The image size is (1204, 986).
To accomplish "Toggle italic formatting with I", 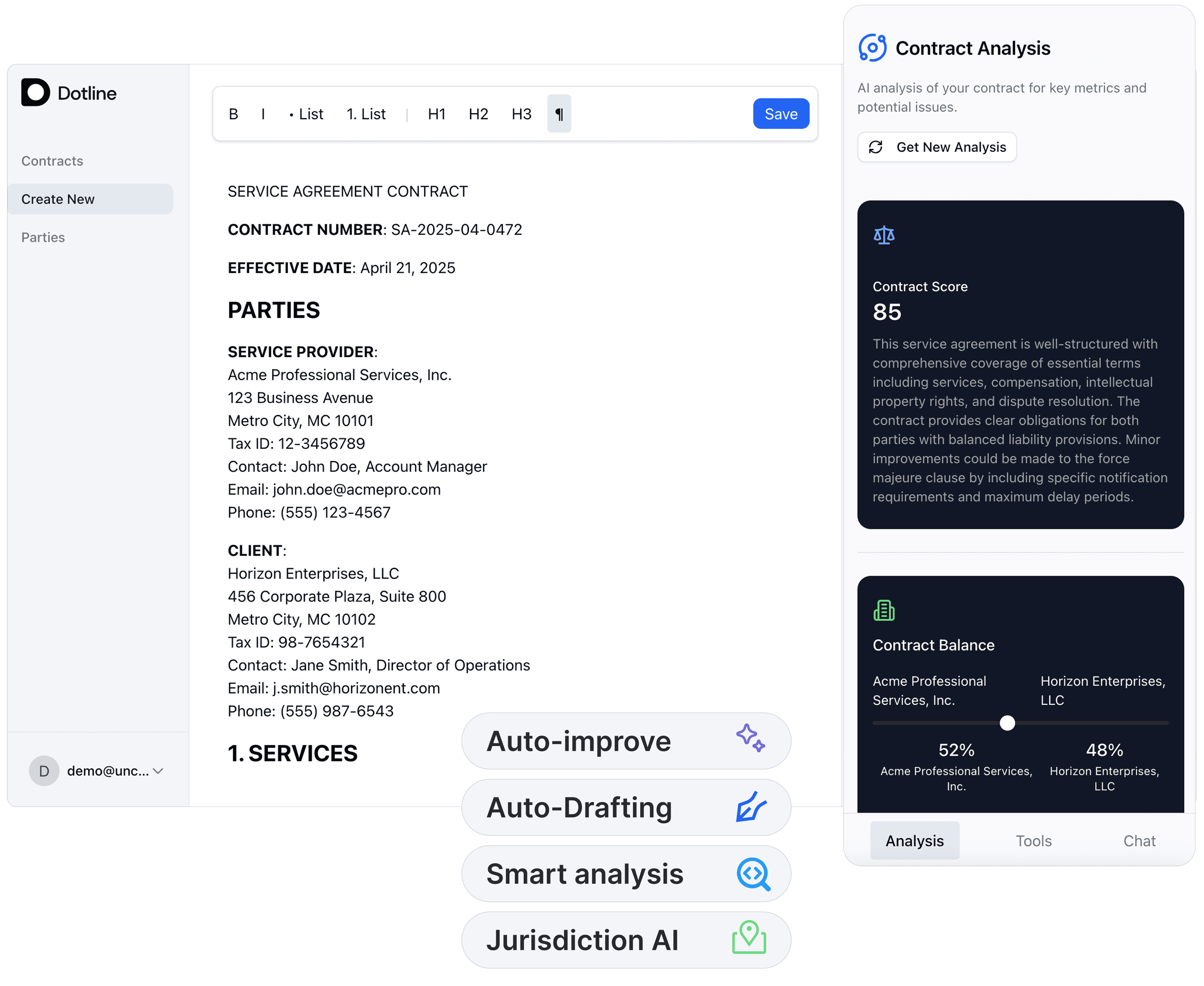I will point(263,114).
